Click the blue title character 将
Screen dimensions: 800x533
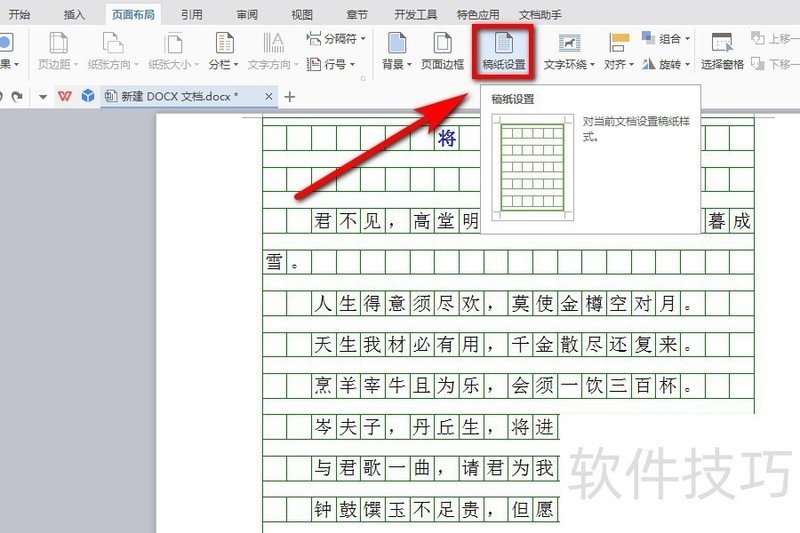pos(447,138)
